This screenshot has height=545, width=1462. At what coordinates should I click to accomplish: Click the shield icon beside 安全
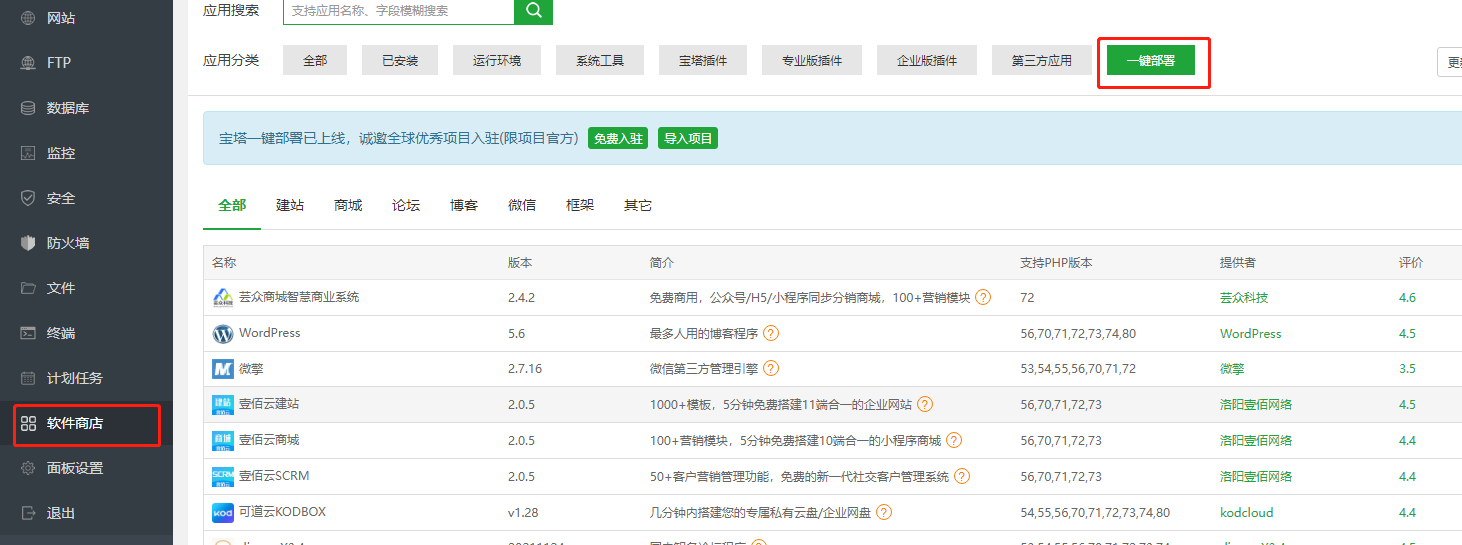[x=28, y=198]
